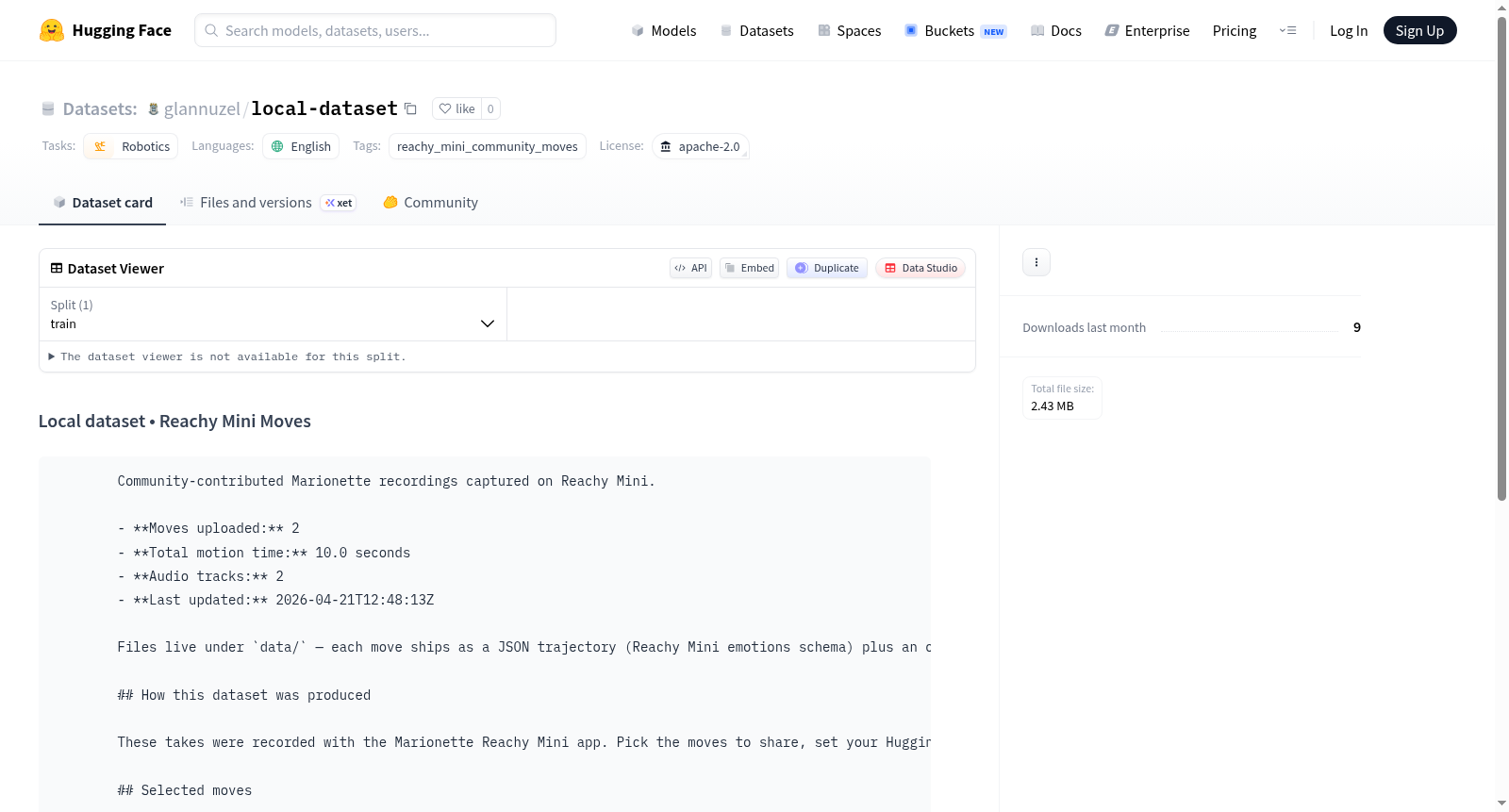Open the Models page
The height and width of the screenshot is (812, 1509).
pyautogui.click(x=664, y=30)
